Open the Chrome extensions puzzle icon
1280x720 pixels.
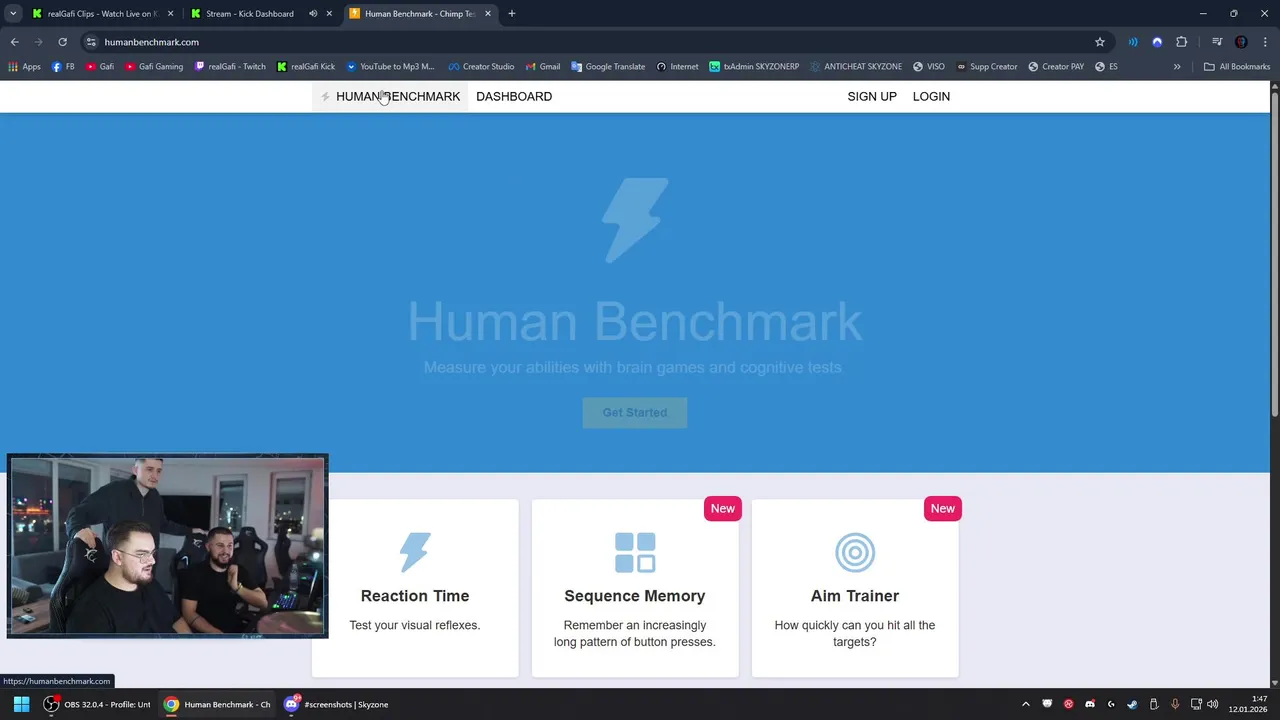tap(1182, 42)
